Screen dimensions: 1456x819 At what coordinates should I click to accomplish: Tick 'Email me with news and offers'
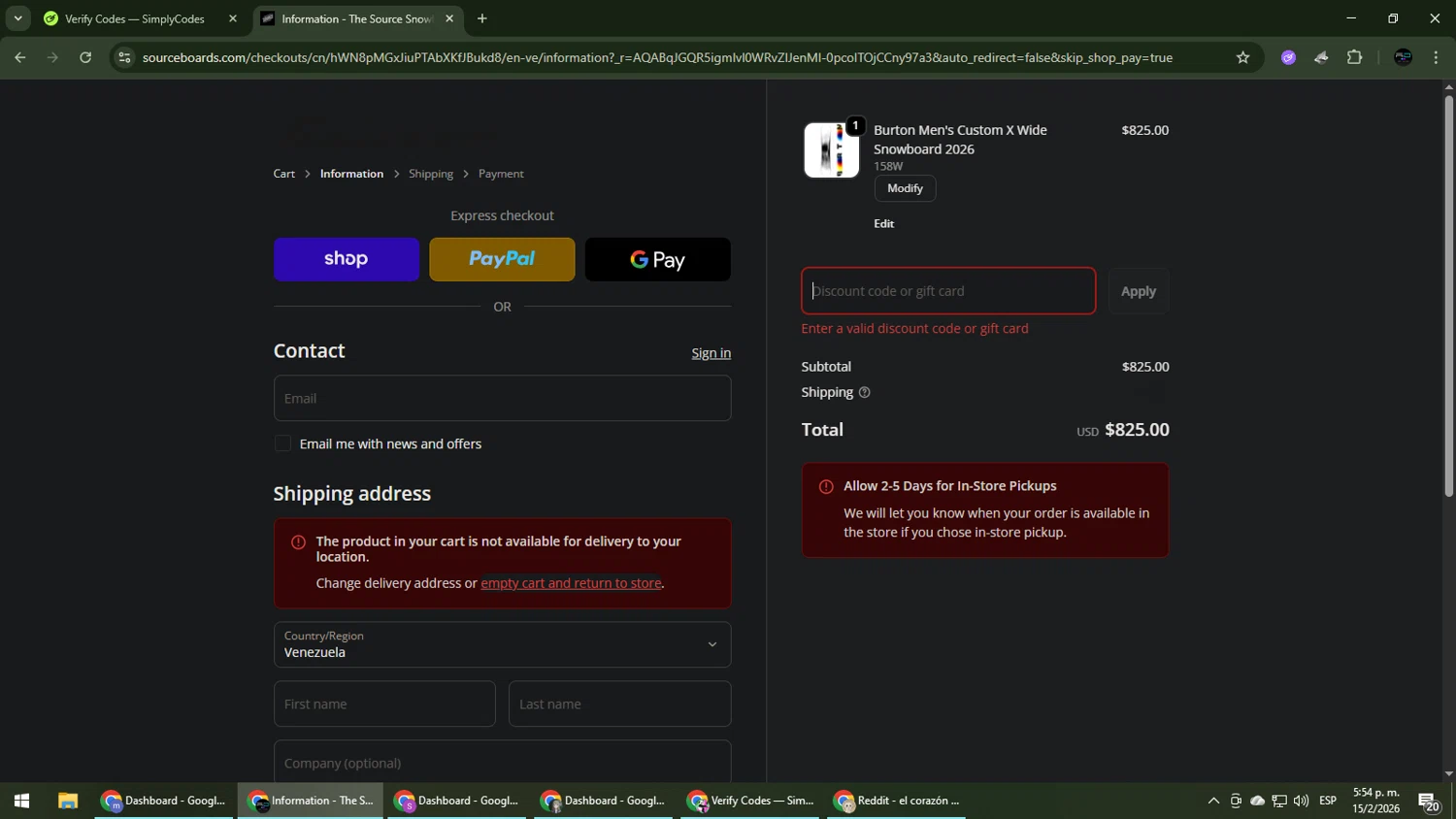coord(282,443)
